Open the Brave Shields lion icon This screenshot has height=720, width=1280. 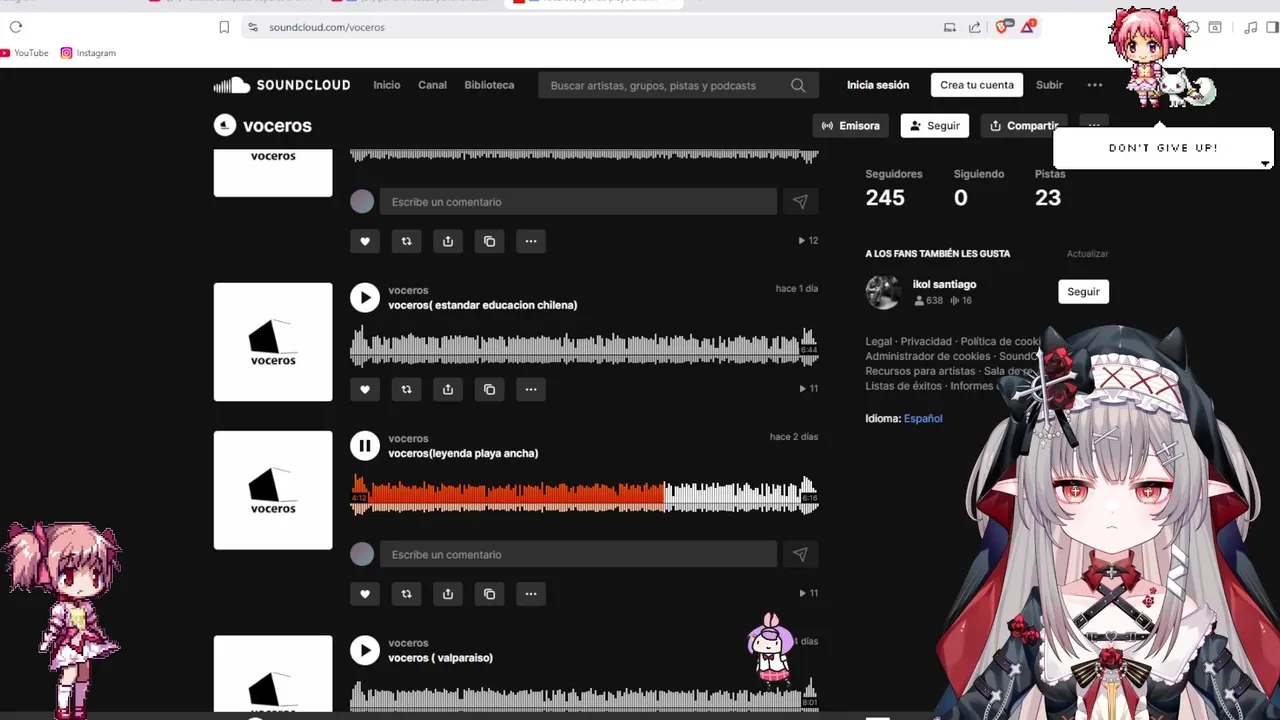(x=1003, y=27)
